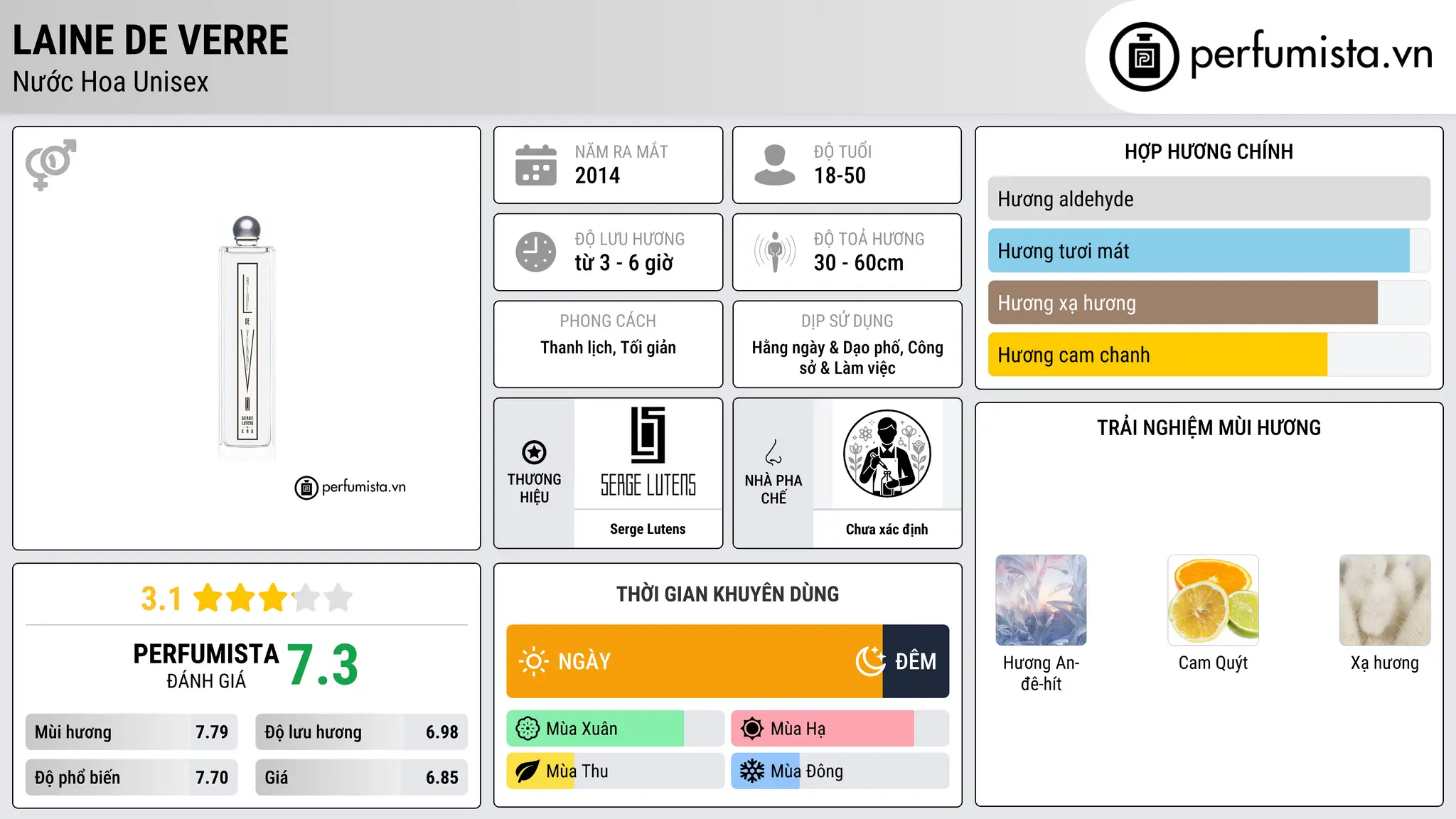This screenshot has height=819, width=1456.
Task: Click the calendar icon beside Năm ra mắt
Action: click(536, 165)
